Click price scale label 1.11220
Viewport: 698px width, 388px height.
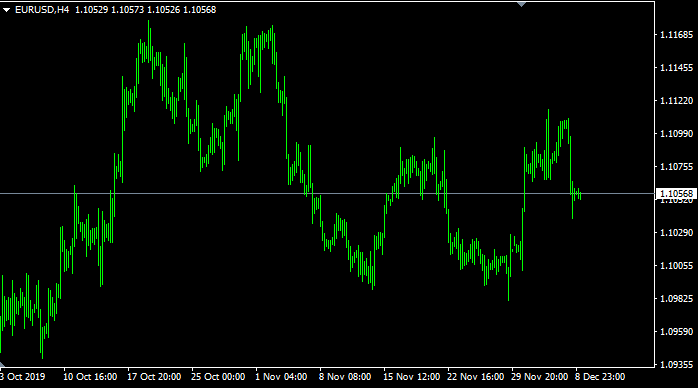(677, 101)
